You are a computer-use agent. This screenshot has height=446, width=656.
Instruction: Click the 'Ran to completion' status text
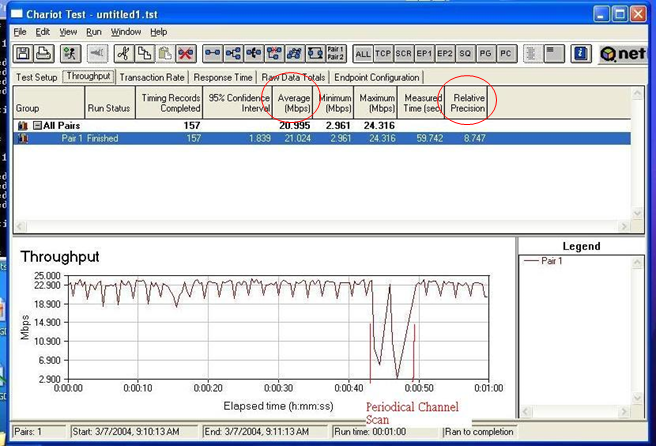point(479,431)
